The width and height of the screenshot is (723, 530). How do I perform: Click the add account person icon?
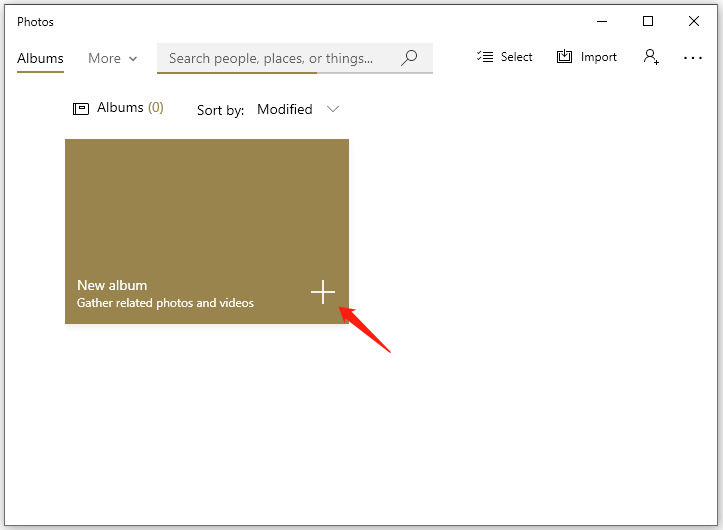[x=651, y=57]
